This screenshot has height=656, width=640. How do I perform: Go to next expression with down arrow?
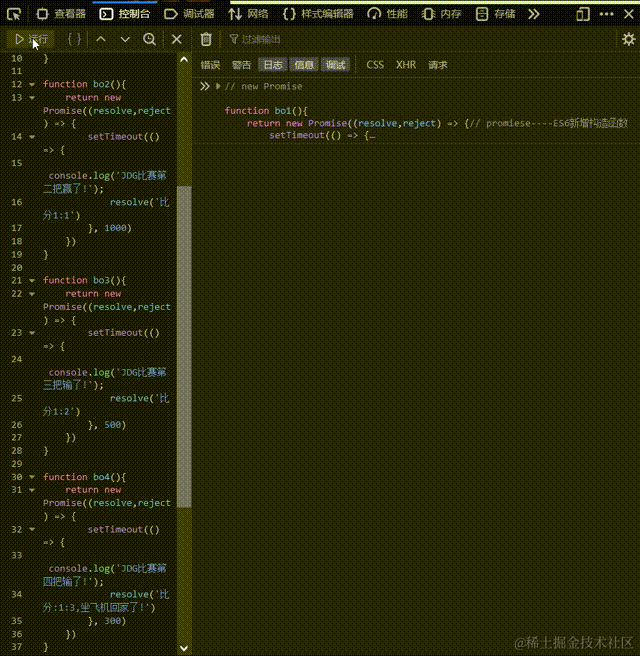pyautogui.click(x=125, y=39)
